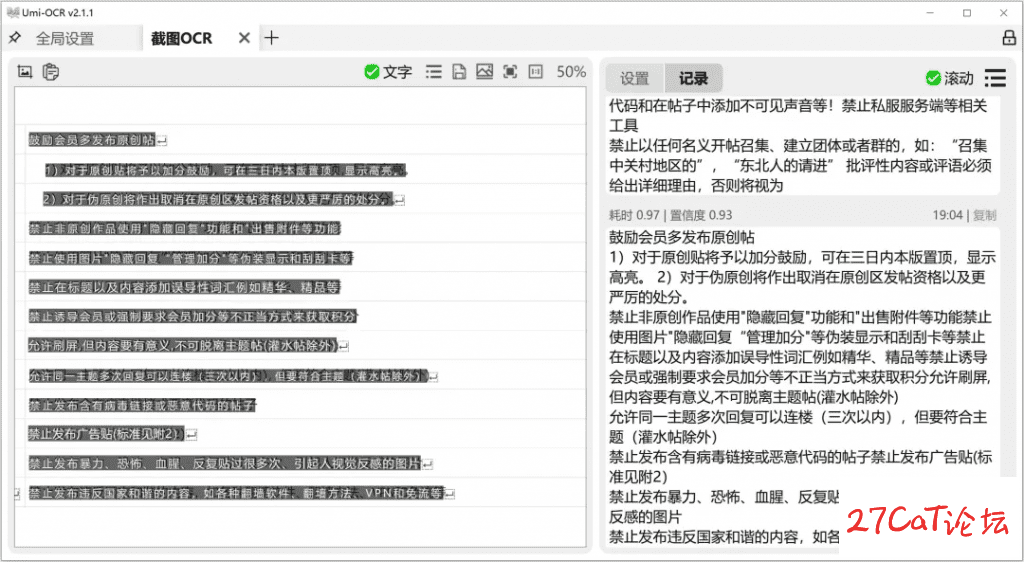Select the 截图OCR tab
The width and height of the screenshot is (1024, 562).
tap(181, 38)
